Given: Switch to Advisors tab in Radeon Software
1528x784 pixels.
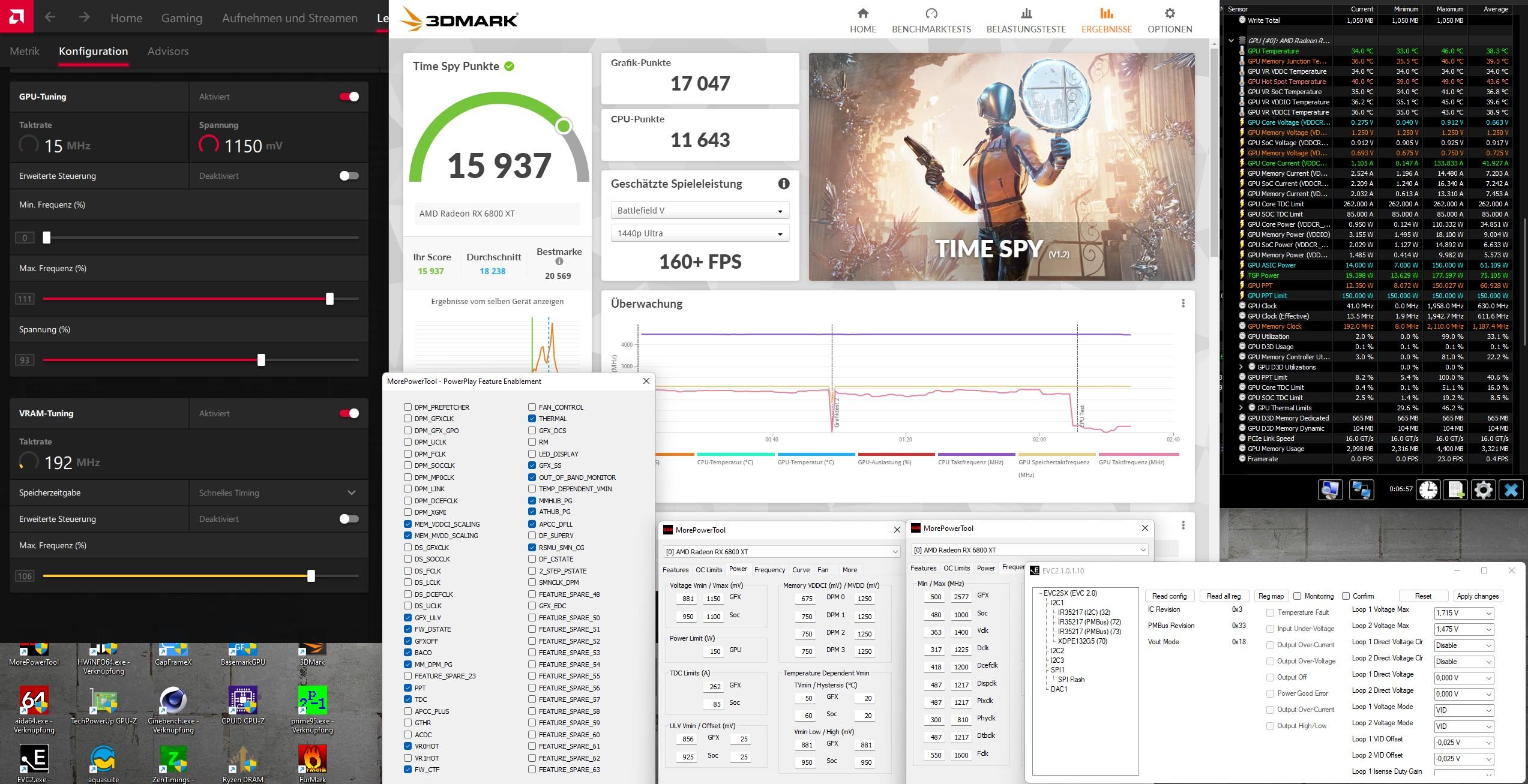Looking at the screenshot, I should 168,52.
